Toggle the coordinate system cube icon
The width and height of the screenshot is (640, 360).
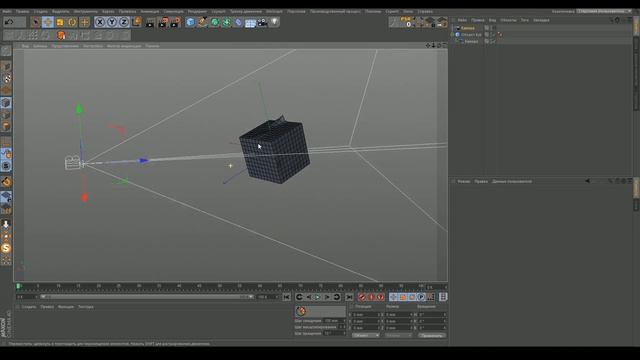pyautogui.click(x=136, y=22)
